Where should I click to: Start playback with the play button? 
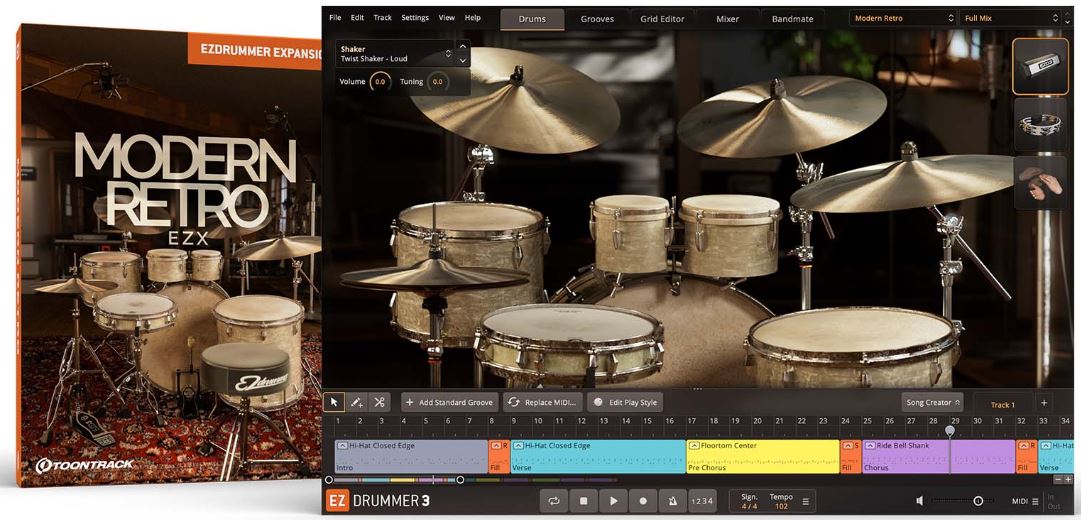[614, 501]
